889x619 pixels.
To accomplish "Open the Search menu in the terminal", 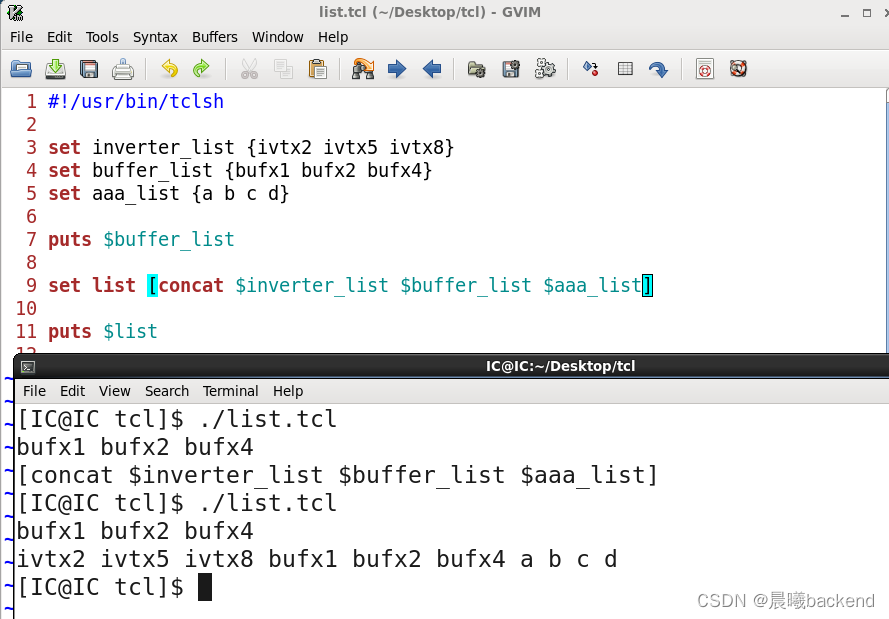I will 167,391.
